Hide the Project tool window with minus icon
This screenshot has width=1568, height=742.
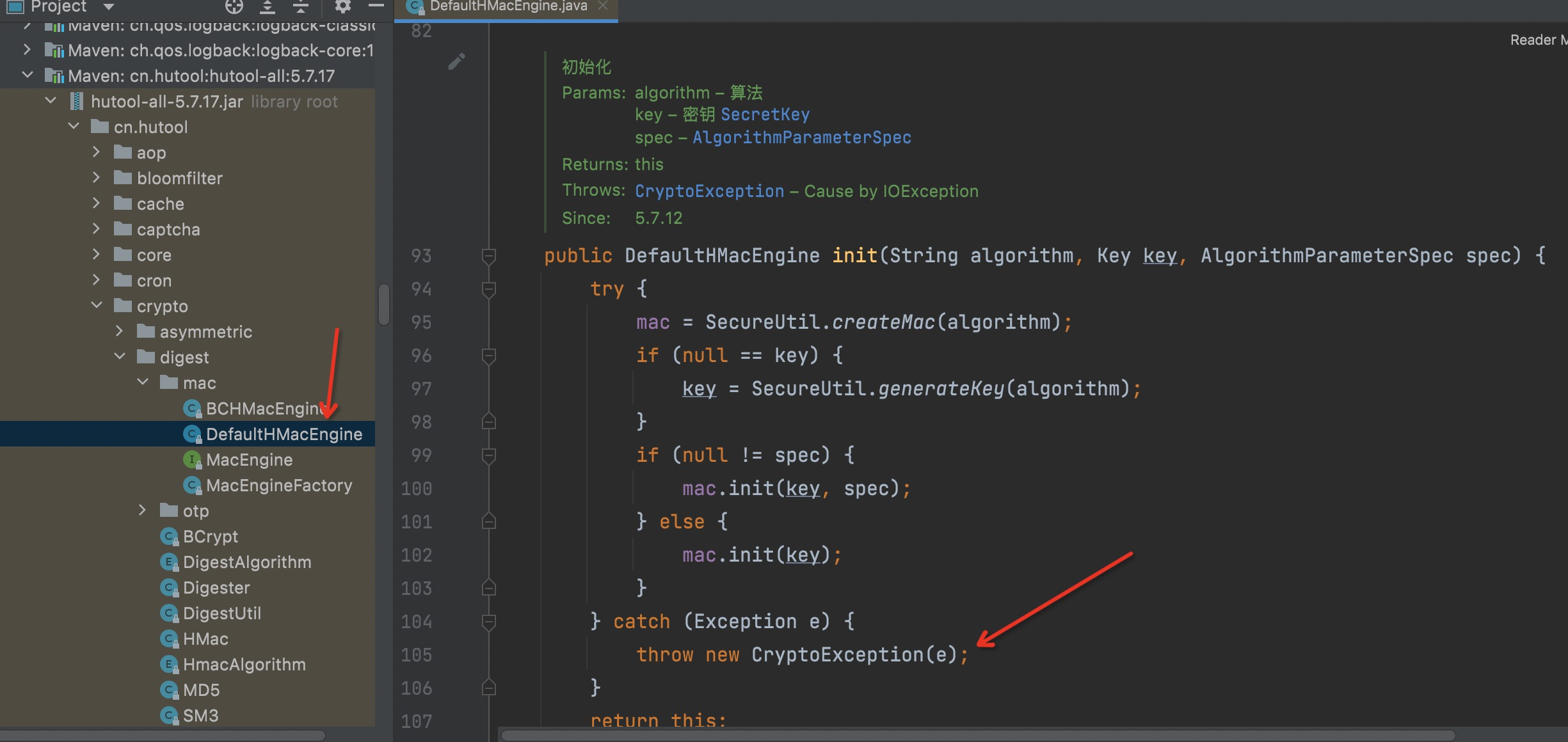pos(376,7)
